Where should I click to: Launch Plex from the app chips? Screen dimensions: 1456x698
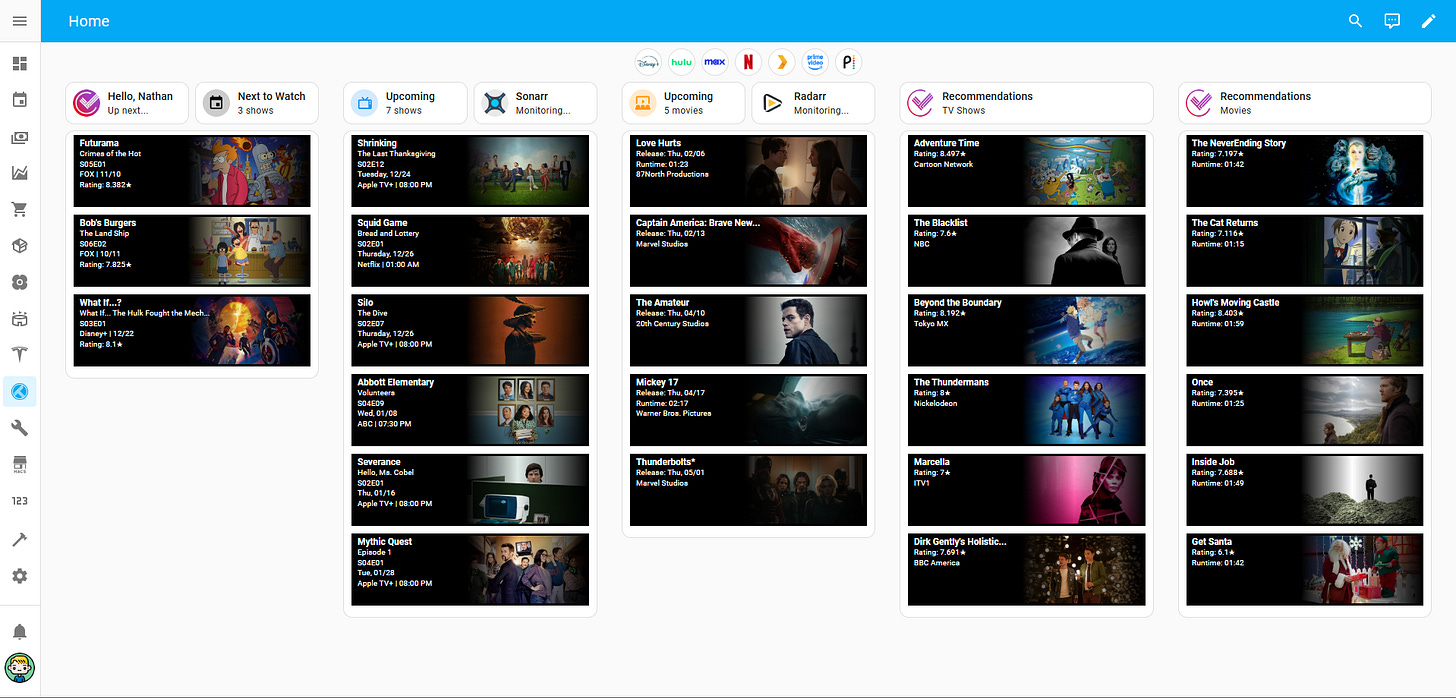click(782, 62)
